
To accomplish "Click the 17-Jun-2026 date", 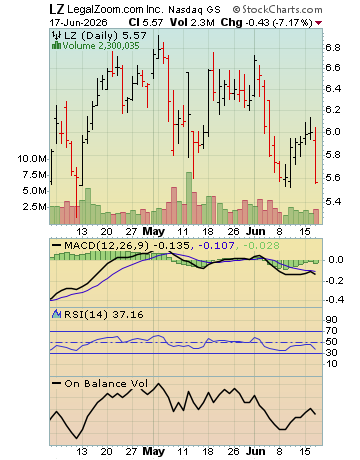I will (79, 23).
